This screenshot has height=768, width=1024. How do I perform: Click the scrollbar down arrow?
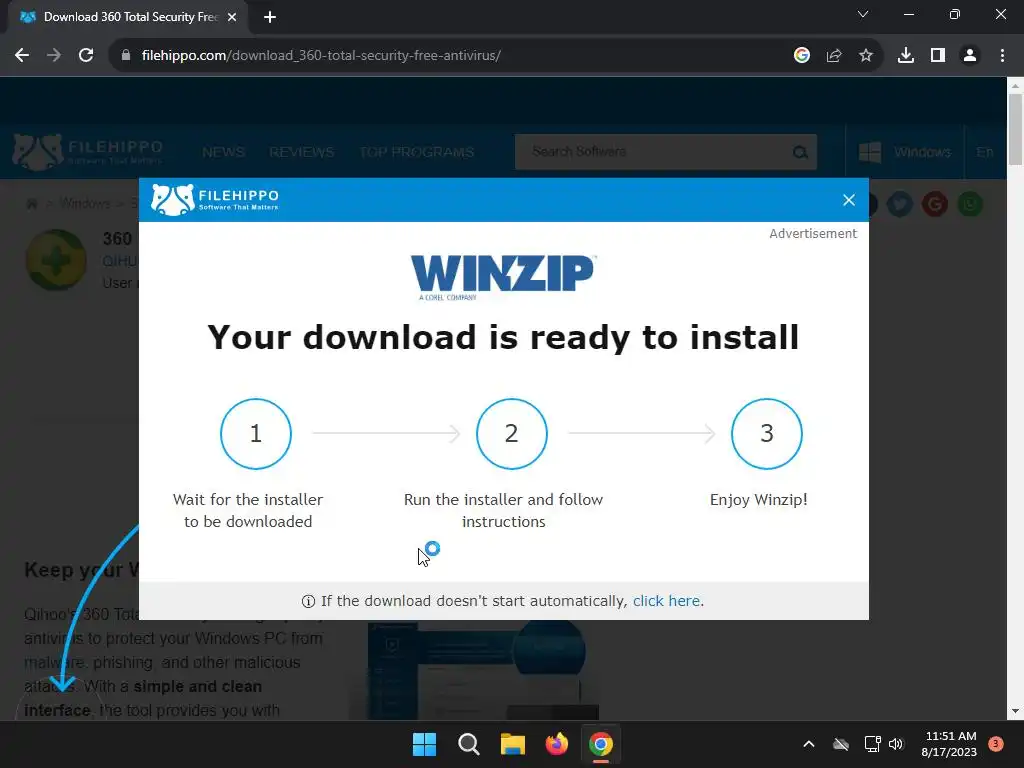click(1015, 711)
